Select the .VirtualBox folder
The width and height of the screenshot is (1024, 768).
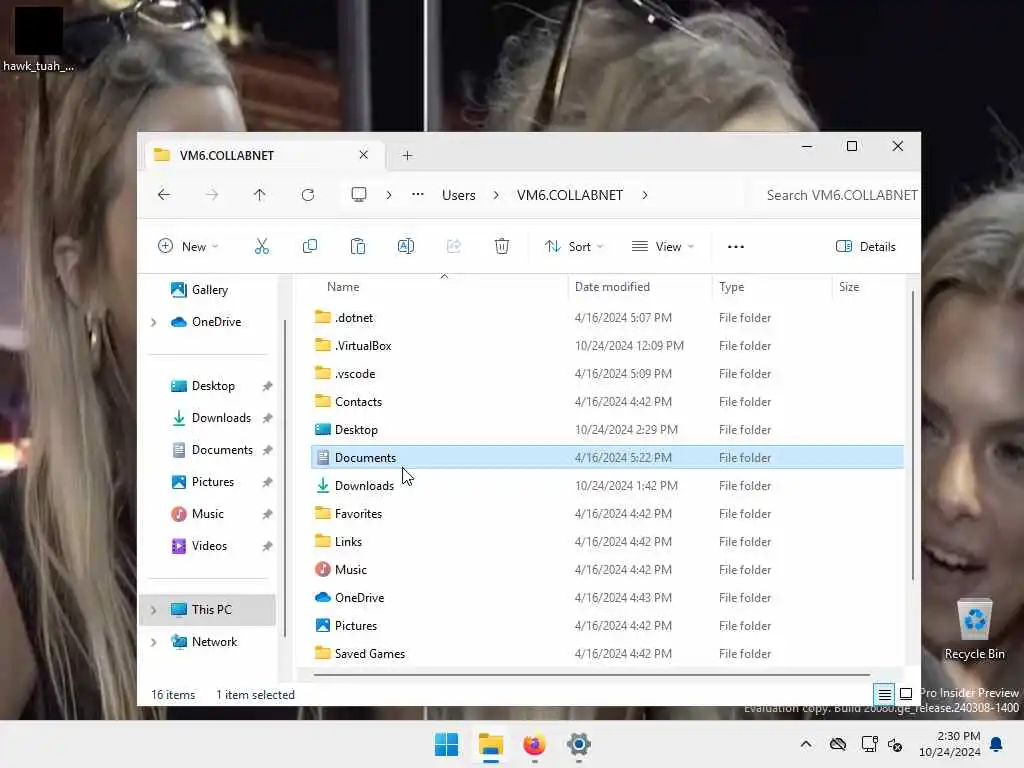tap(607, 345)
